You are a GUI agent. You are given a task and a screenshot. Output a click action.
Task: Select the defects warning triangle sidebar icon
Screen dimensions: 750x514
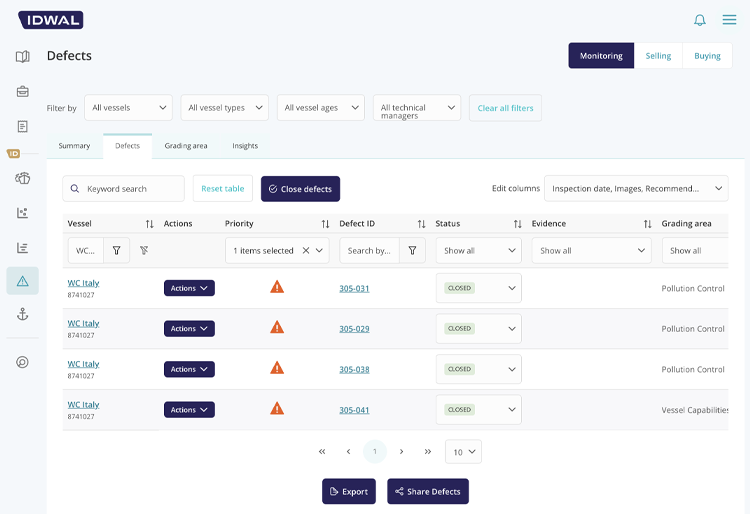pyautogui.click(x=22, y=281)
